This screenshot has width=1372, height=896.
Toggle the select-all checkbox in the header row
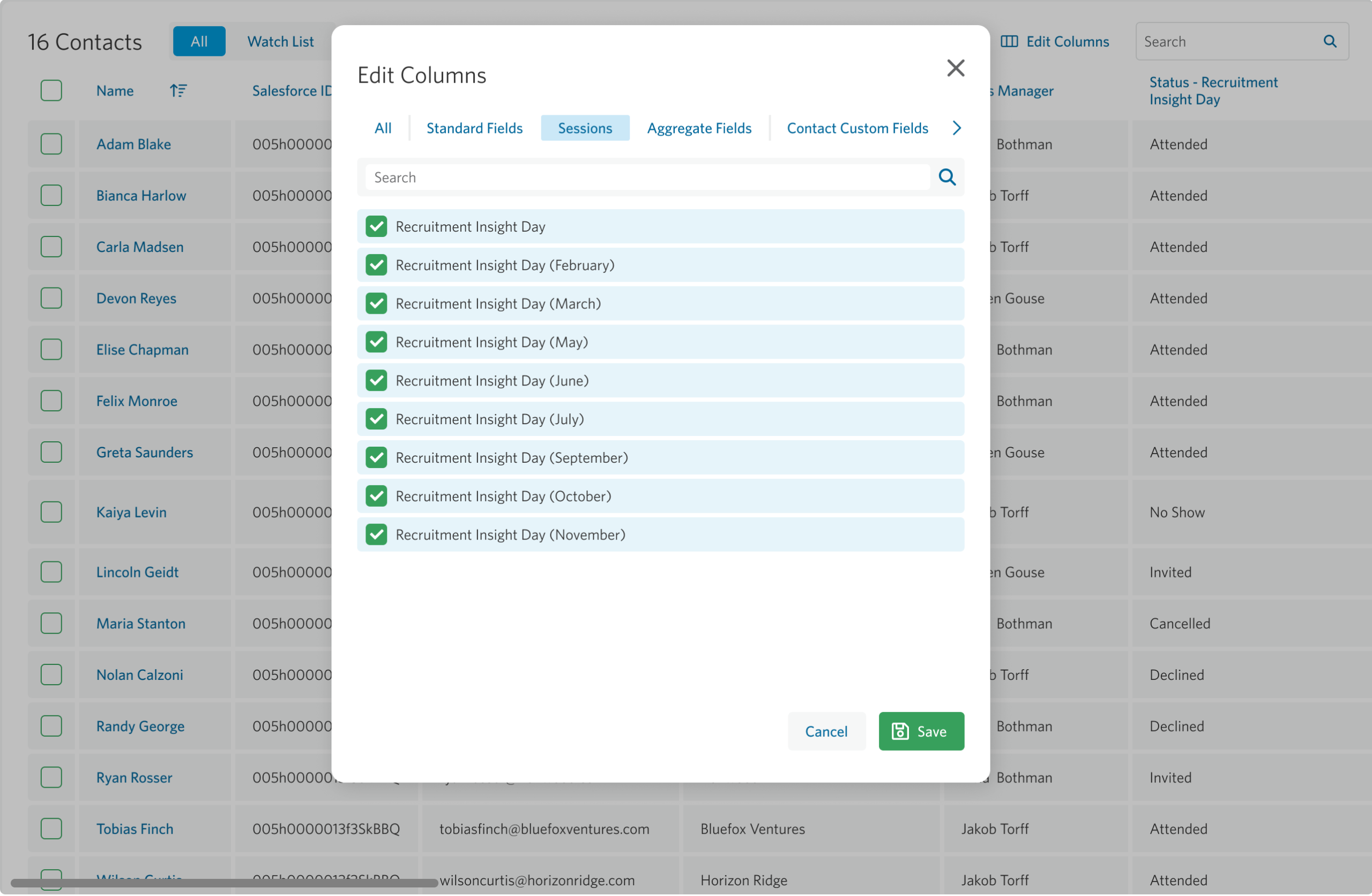click(x=51, y=90)
